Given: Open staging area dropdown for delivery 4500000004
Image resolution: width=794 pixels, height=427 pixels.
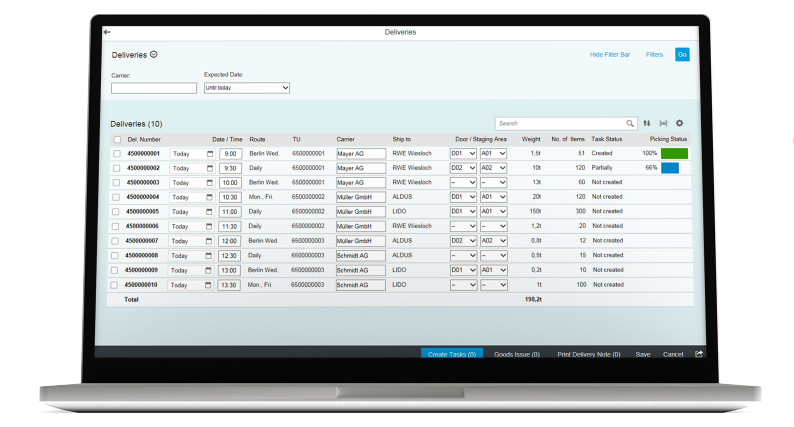Looking at the screenshot, I should pos(494,197).
